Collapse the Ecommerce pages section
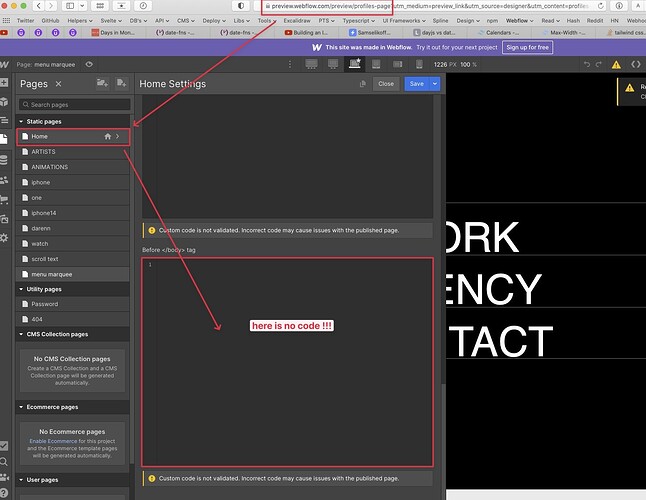 coord(21,407)
